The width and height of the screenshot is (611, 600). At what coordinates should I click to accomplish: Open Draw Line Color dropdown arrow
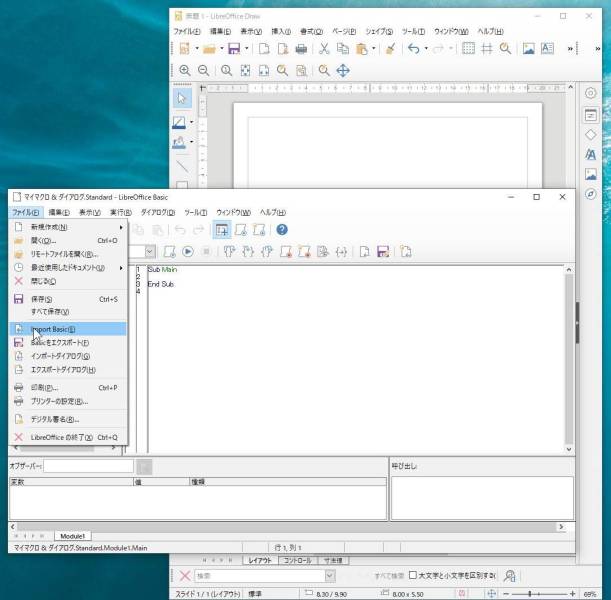pyautogui.click(x=191, y=122)
